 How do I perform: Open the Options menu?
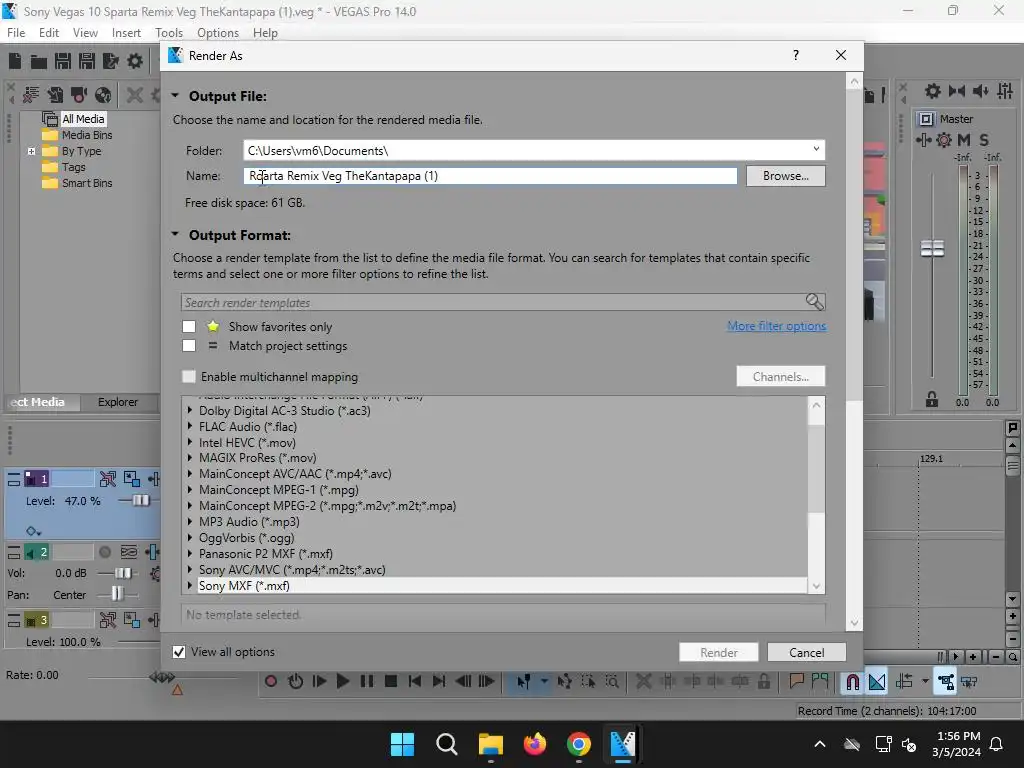[x=217, y=33]
